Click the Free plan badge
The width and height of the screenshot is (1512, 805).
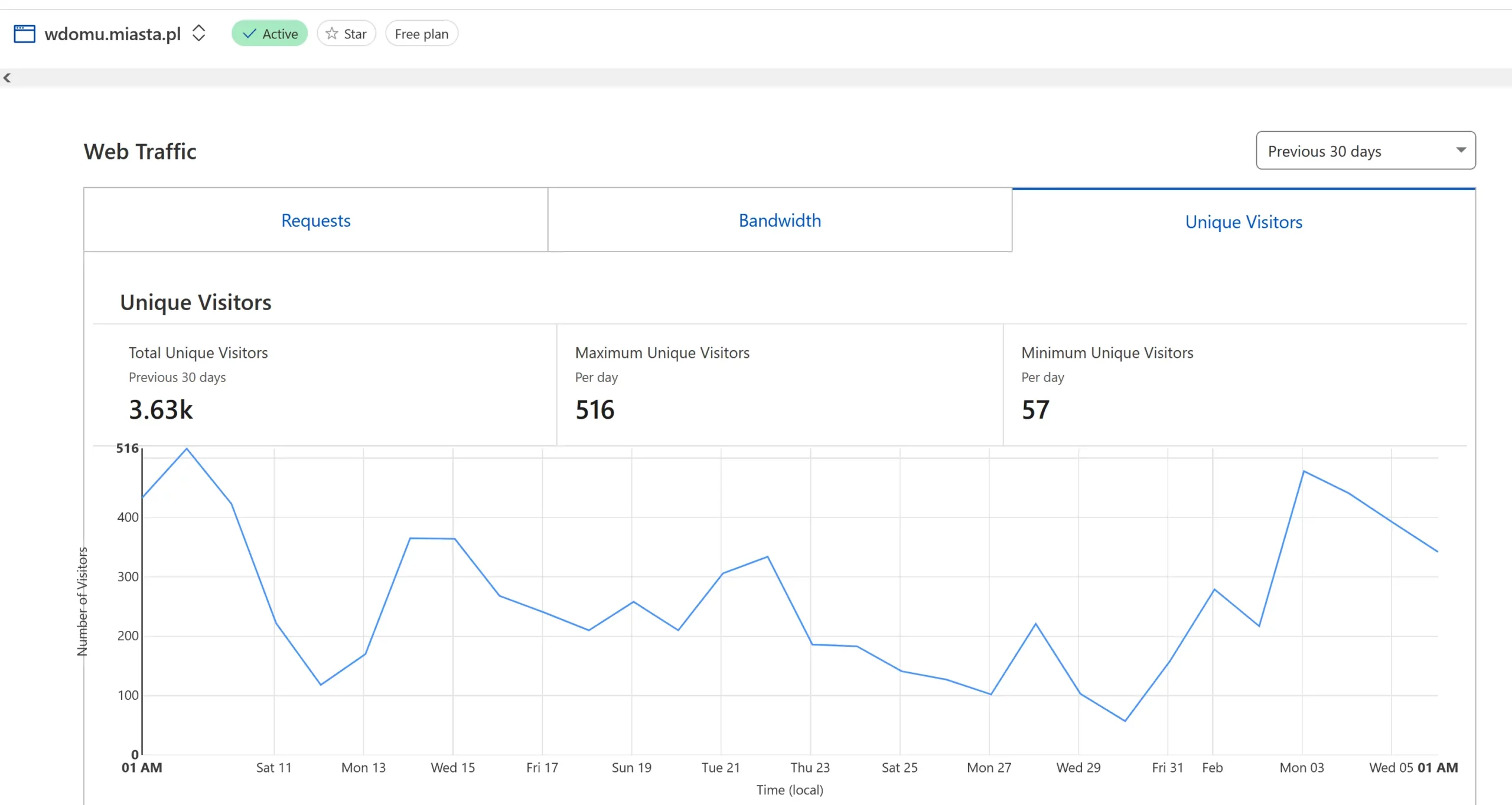[421, 34]
